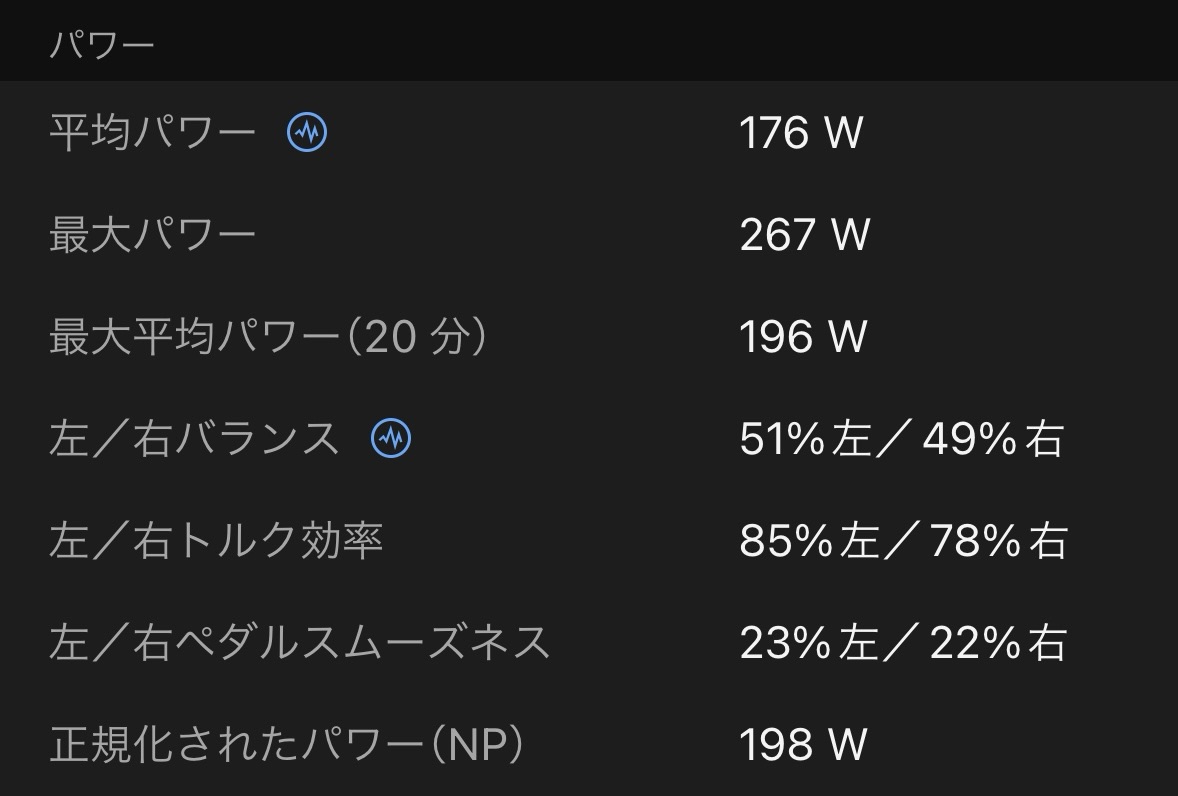Select the 最大パワー row label
This screenshot has width=1178, height=796.
pyautogui.click(x=152, y=235)
